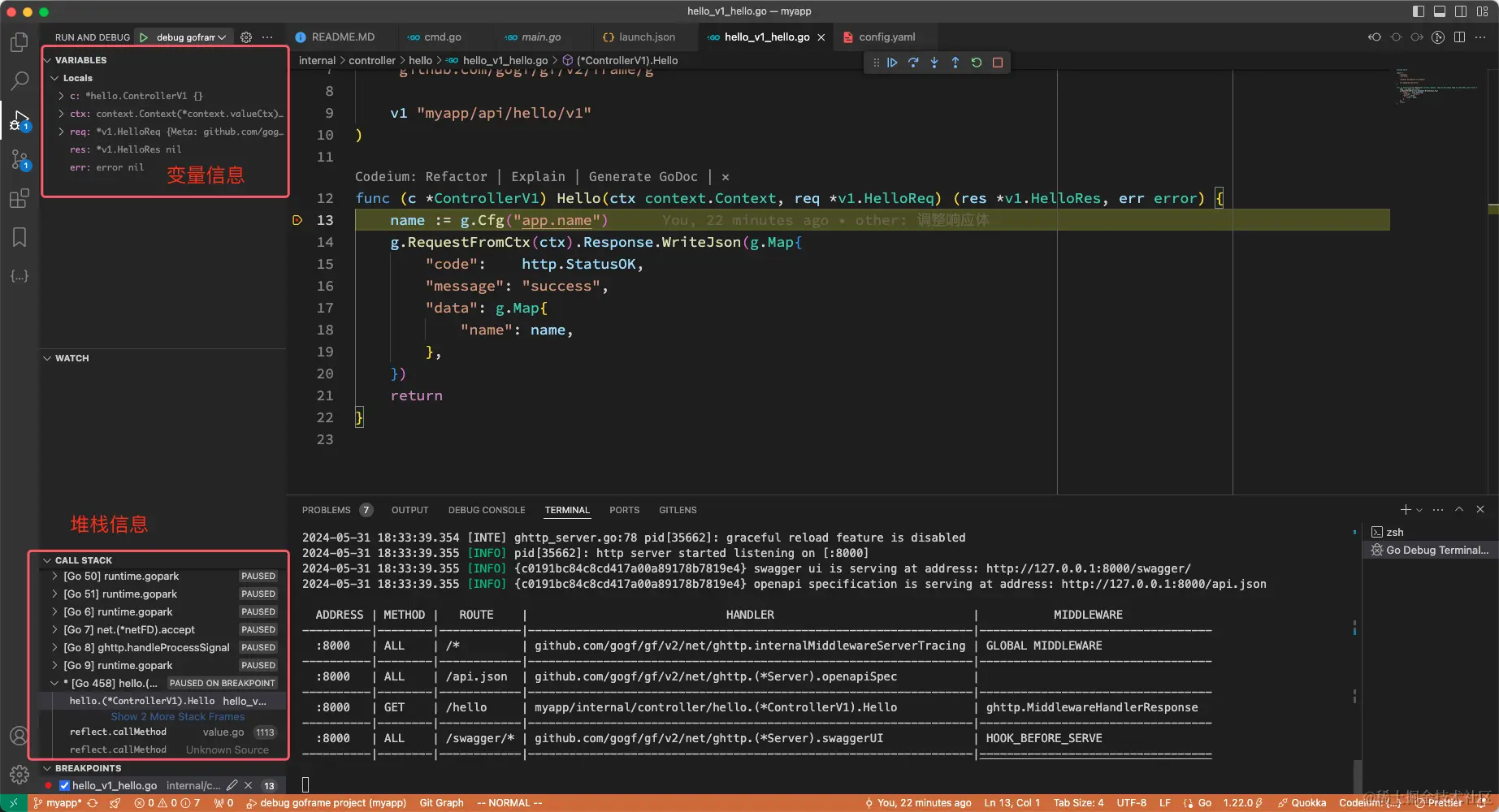The image size is (1499, 812).
Task: Synchronize changes icon in status bar
Action: pos(93,803)
